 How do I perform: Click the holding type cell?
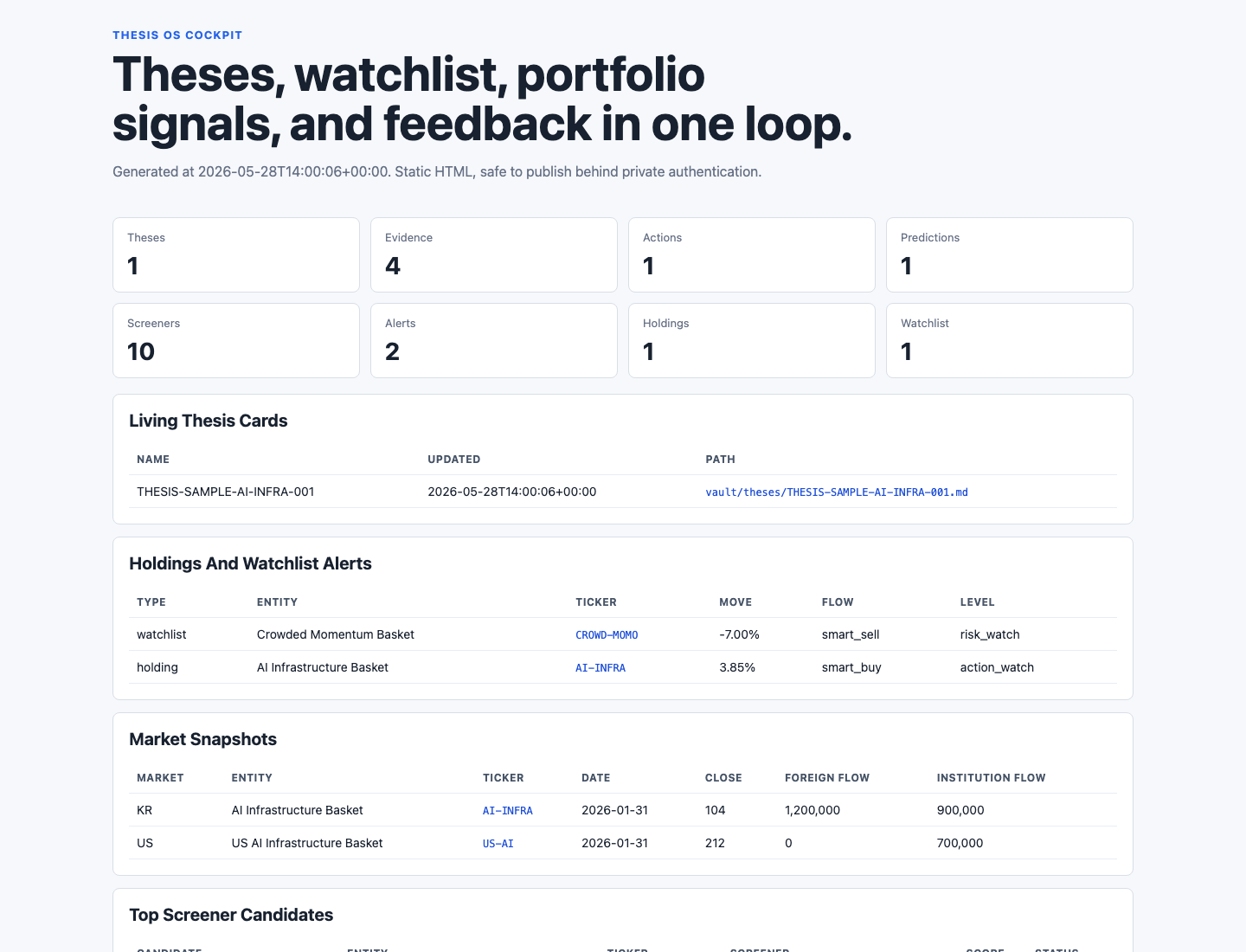[157, 667]
